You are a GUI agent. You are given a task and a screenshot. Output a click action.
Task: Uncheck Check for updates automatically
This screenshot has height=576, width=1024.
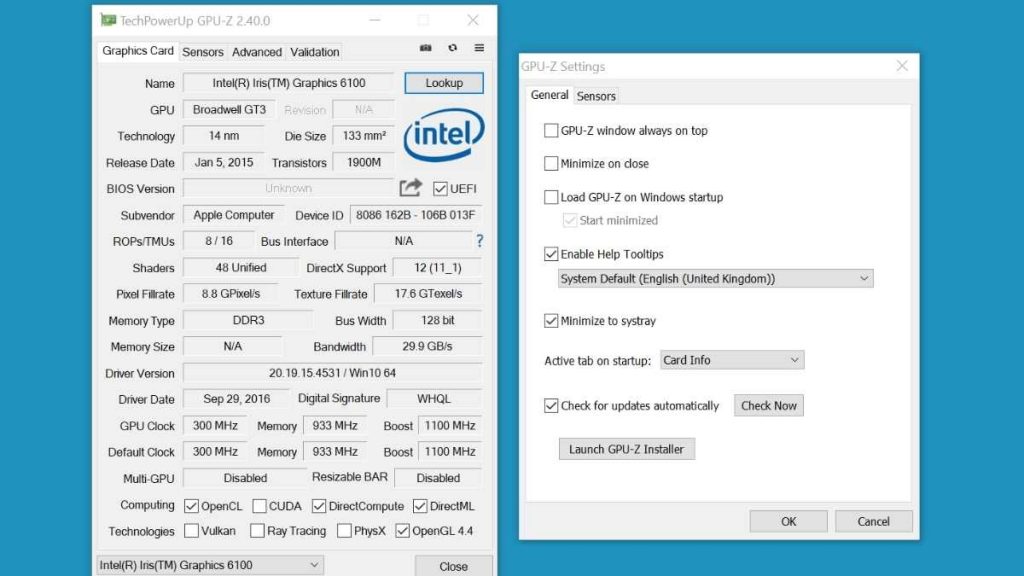tap(551, 406)
